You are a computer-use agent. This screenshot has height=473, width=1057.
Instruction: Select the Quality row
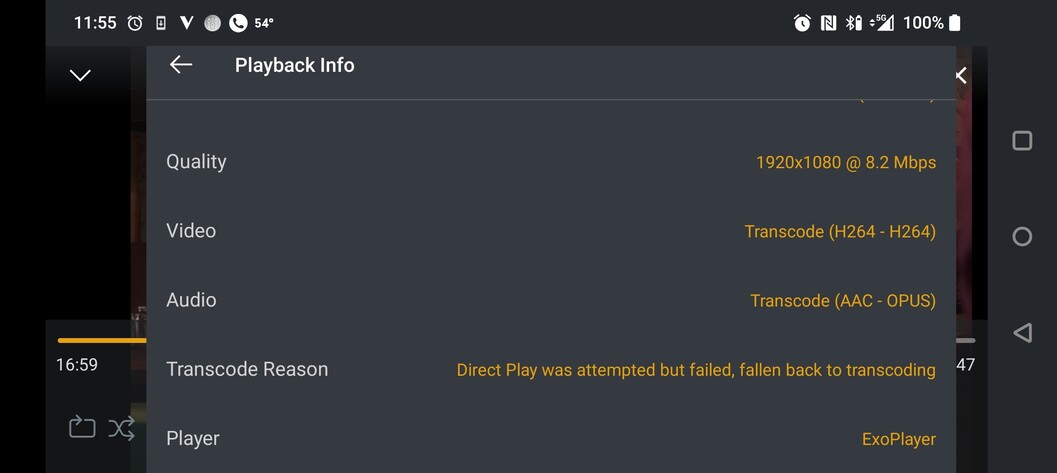(x=550, y=162)
